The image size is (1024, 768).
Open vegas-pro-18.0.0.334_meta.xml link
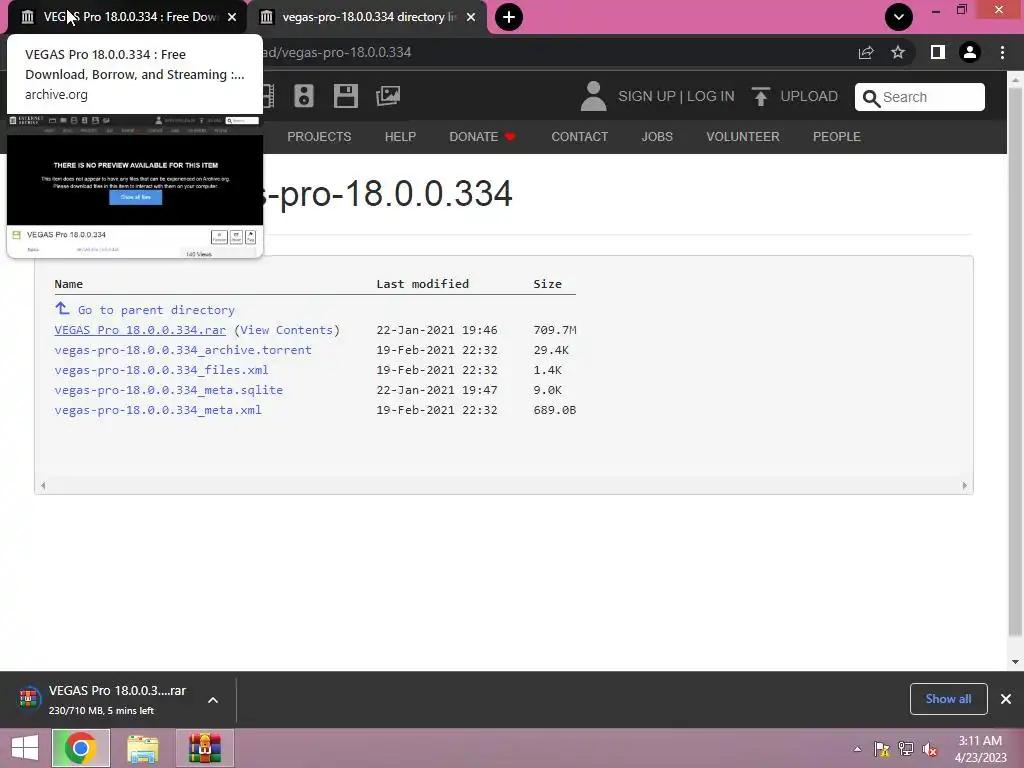(158, 410)
